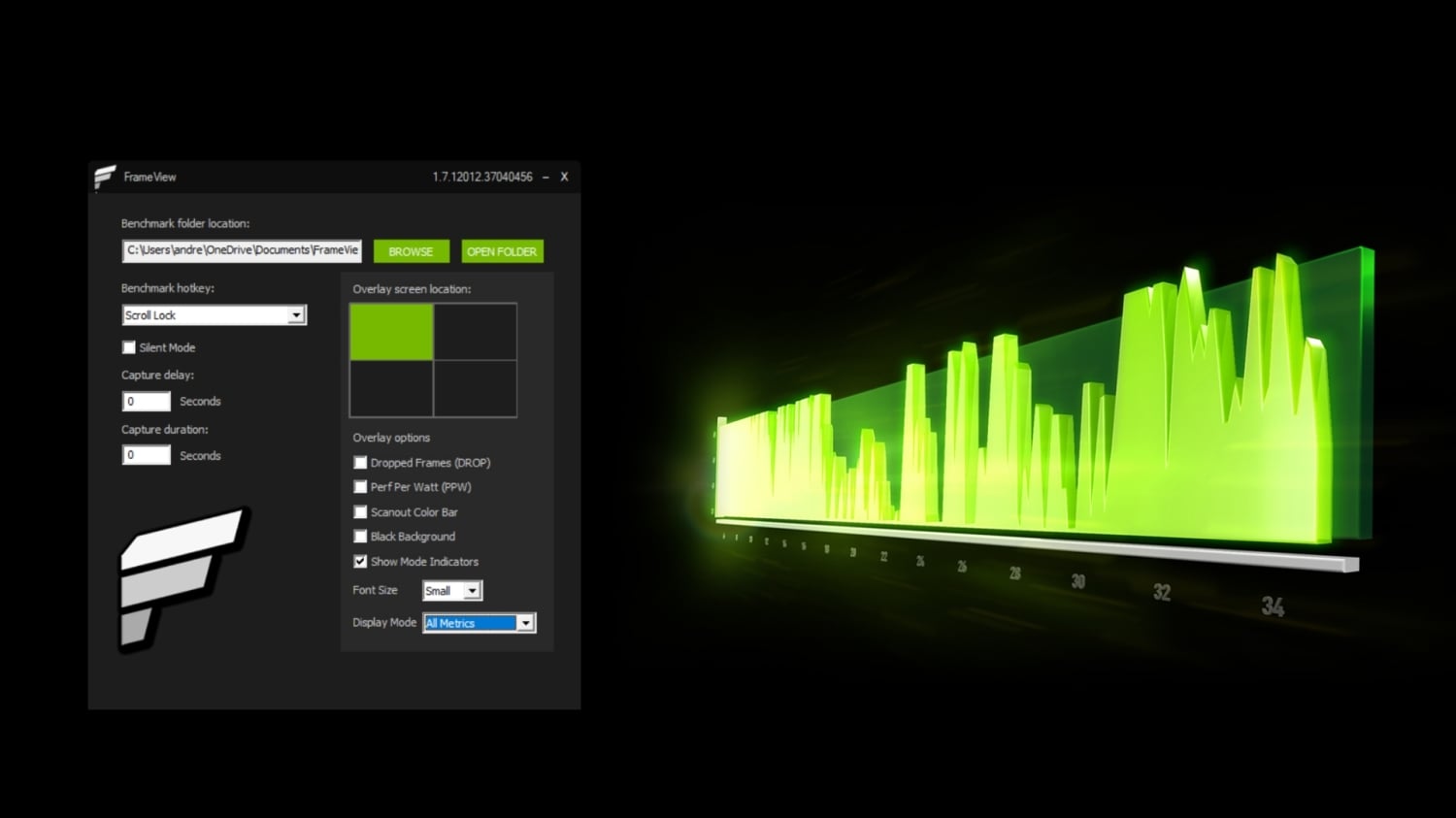
Task: Enable Black Background overlay option
Action: coord(360,537)
